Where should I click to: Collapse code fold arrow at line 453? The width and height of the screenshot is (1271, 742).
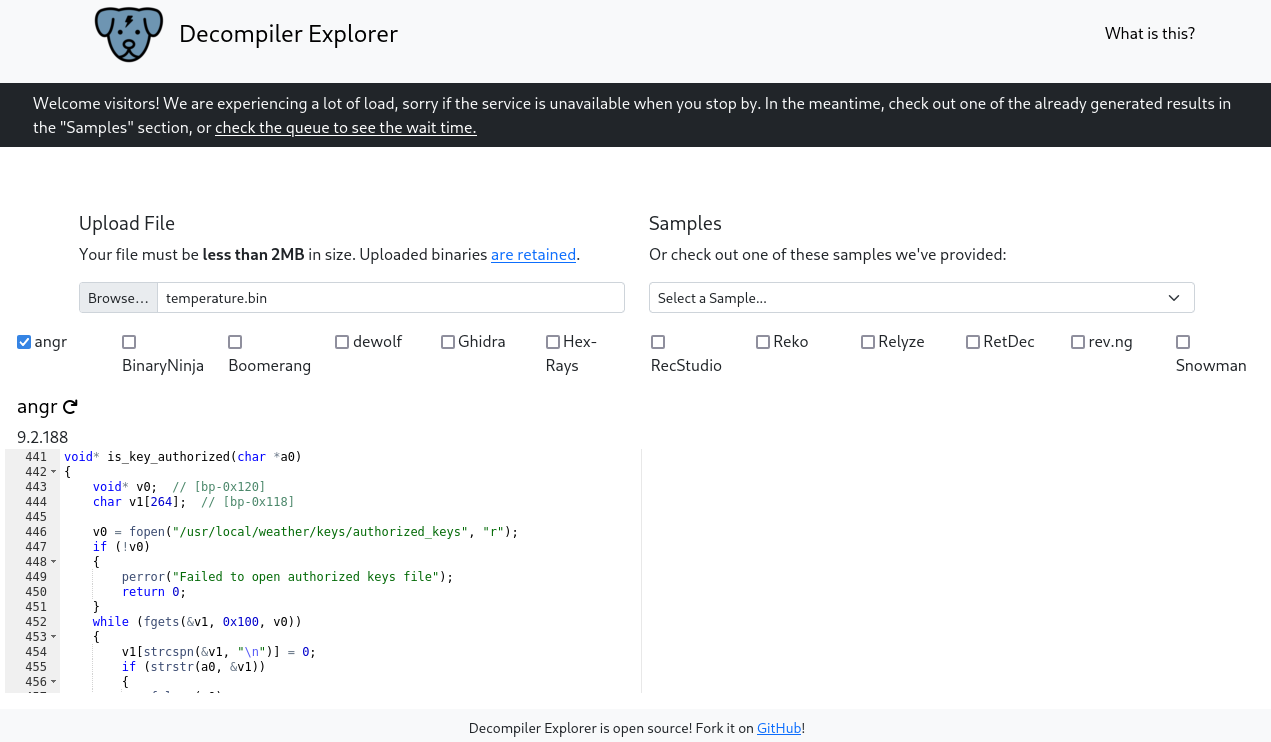[54, 637]
